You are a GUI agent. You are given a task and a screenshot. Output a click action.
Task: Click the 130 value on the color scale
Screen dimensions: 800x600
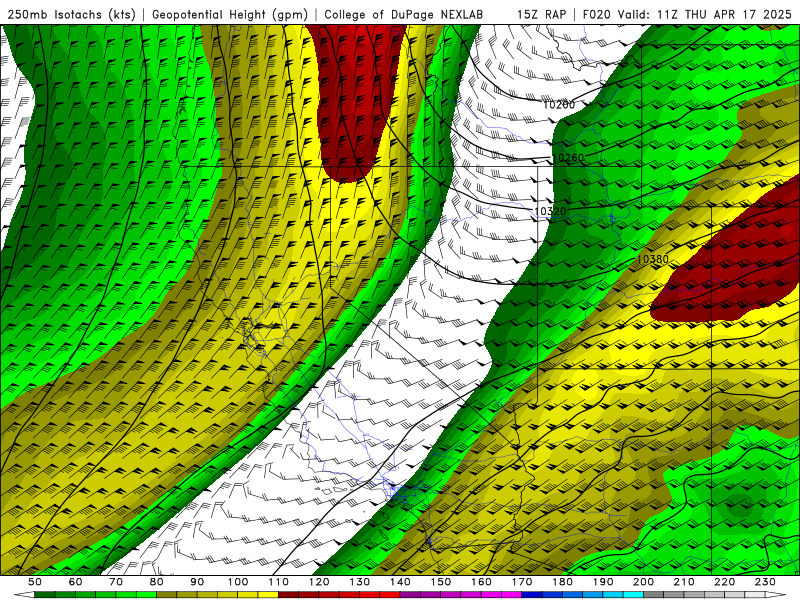point(360,582)
